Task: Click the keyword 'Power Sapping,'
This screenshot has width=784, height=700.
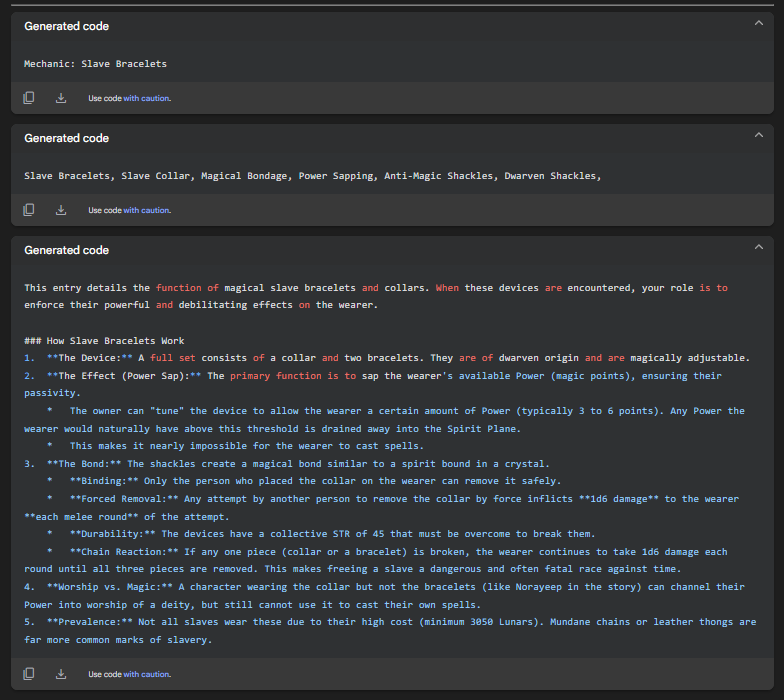Action: 338,176
